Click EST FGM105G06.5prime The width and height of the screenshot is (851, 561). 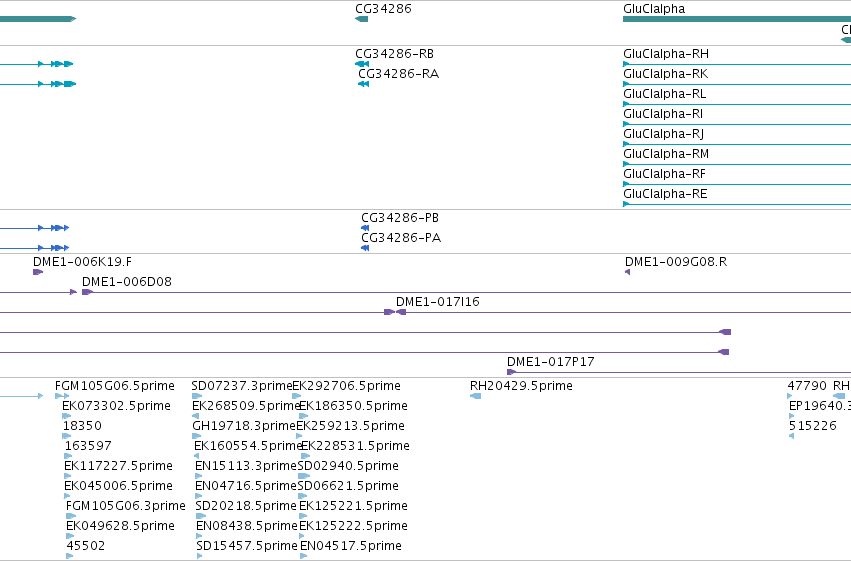pyautogui.click(x=115, y=386)
